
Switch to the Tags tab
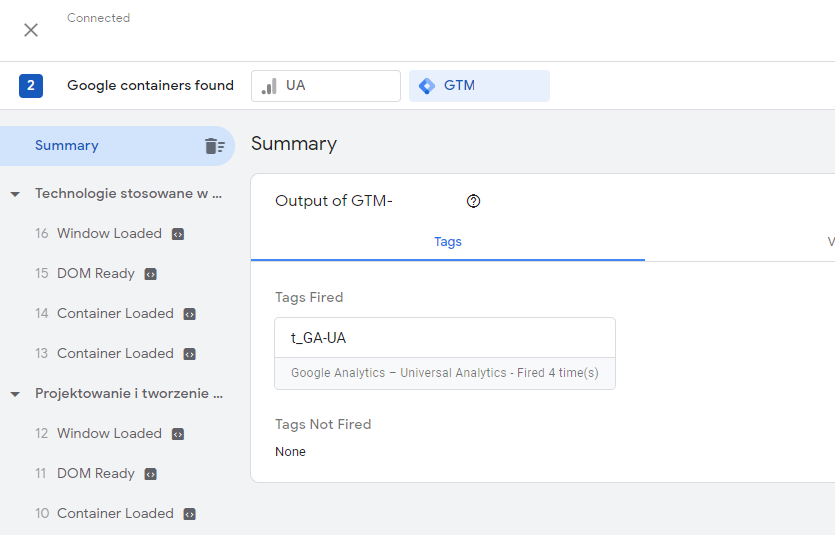click(x=448, y=242)
